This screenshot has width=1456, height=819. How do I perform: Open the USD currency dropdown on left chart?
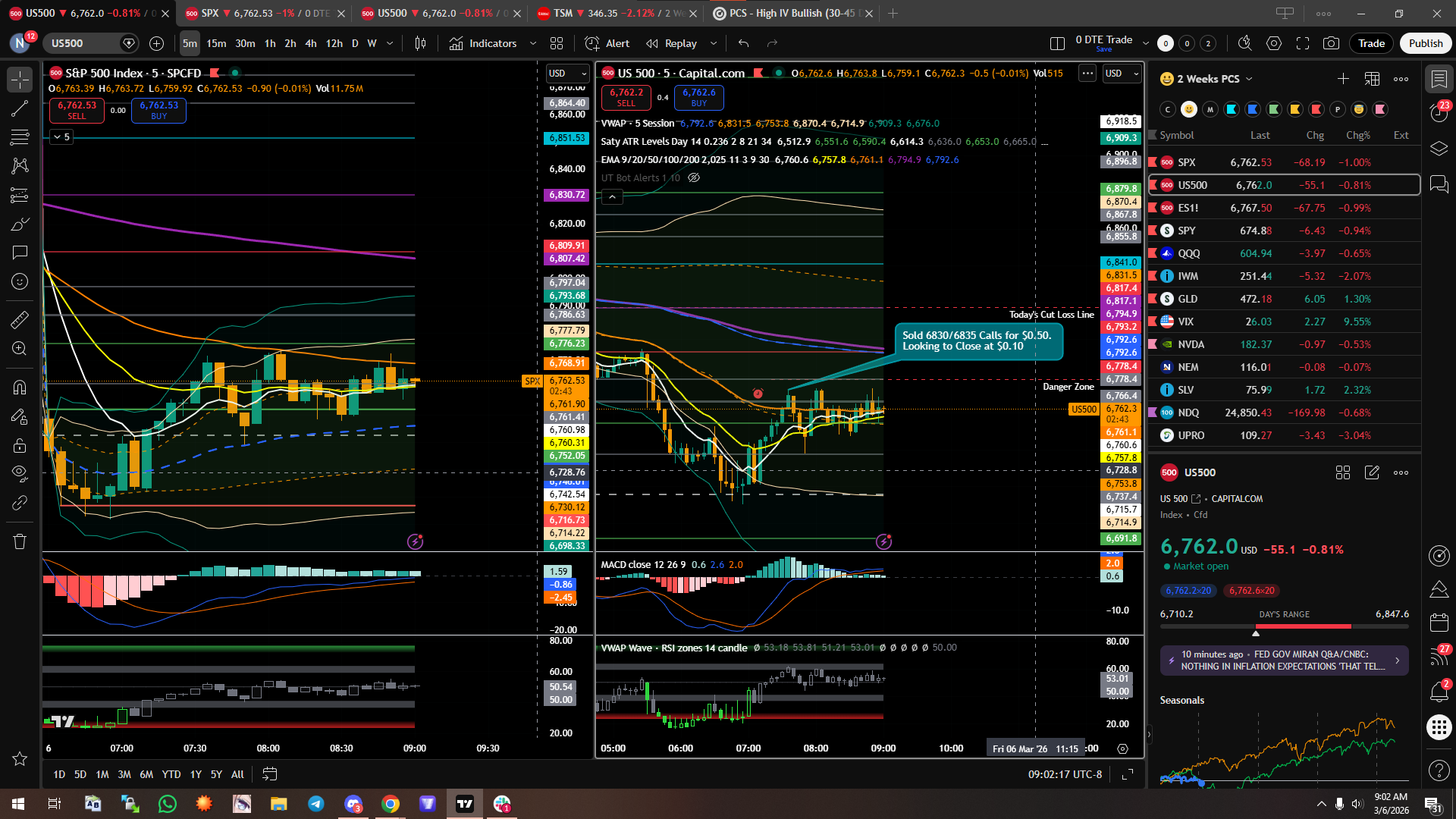(567, 74)
